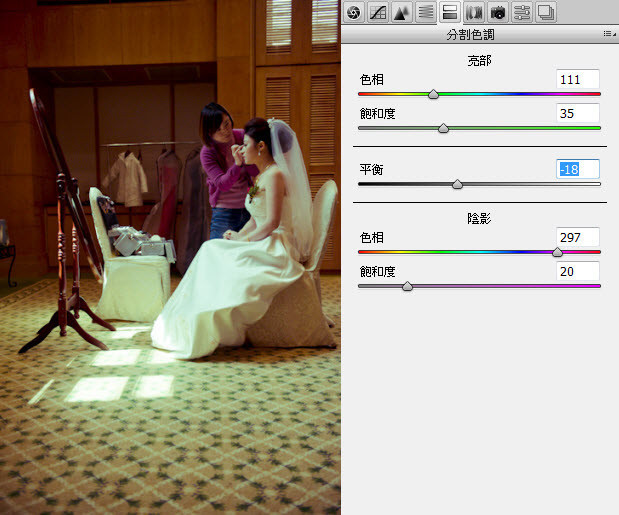Click the 陰影 飽和度 slider handle

(407, 286)
